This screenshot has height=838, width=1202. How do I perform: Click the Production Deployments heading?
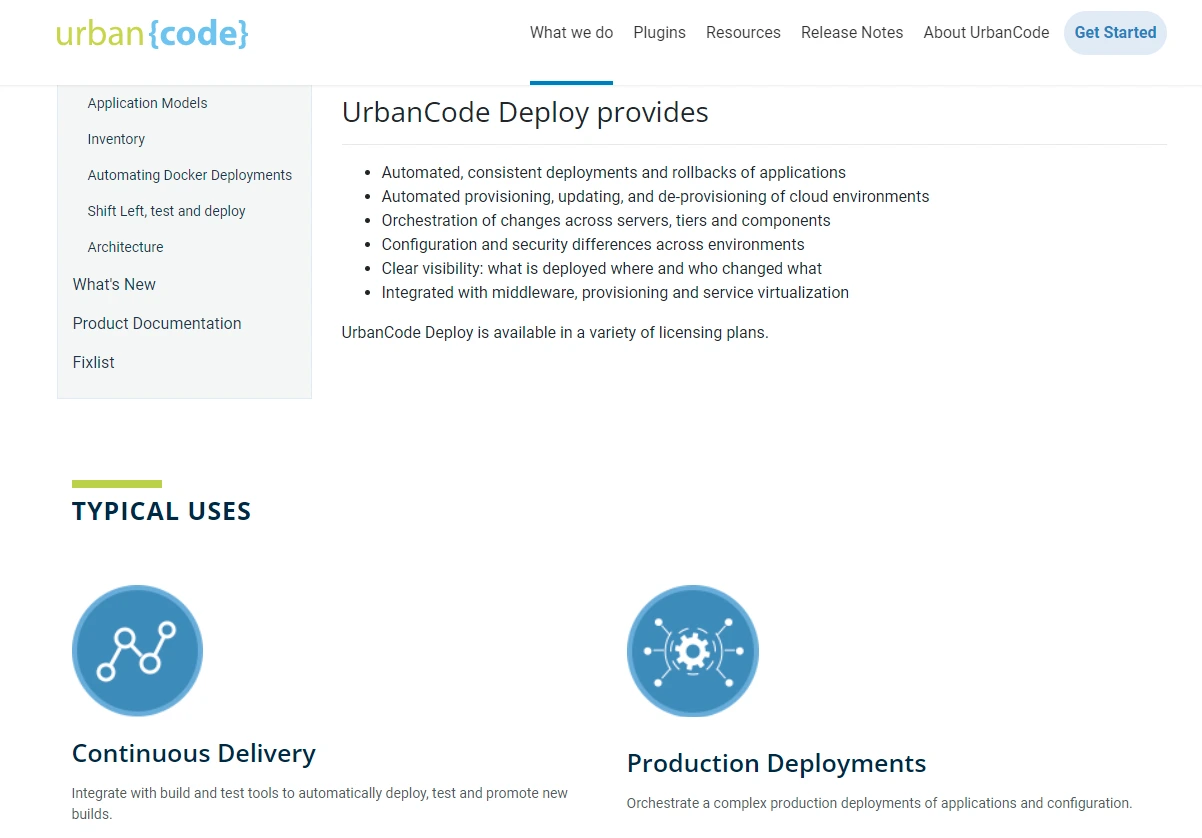[x=776, y=763]
